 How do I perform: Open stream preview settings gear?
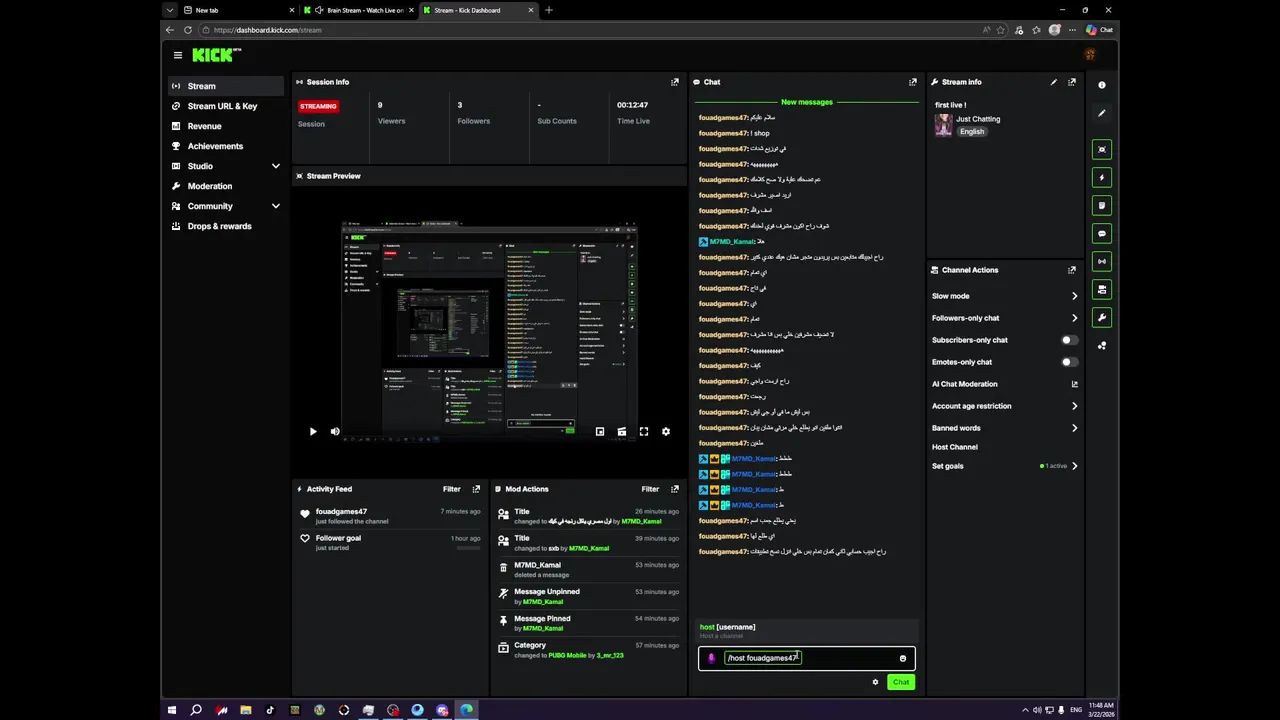pyautogui.click(x=666, y=432)
